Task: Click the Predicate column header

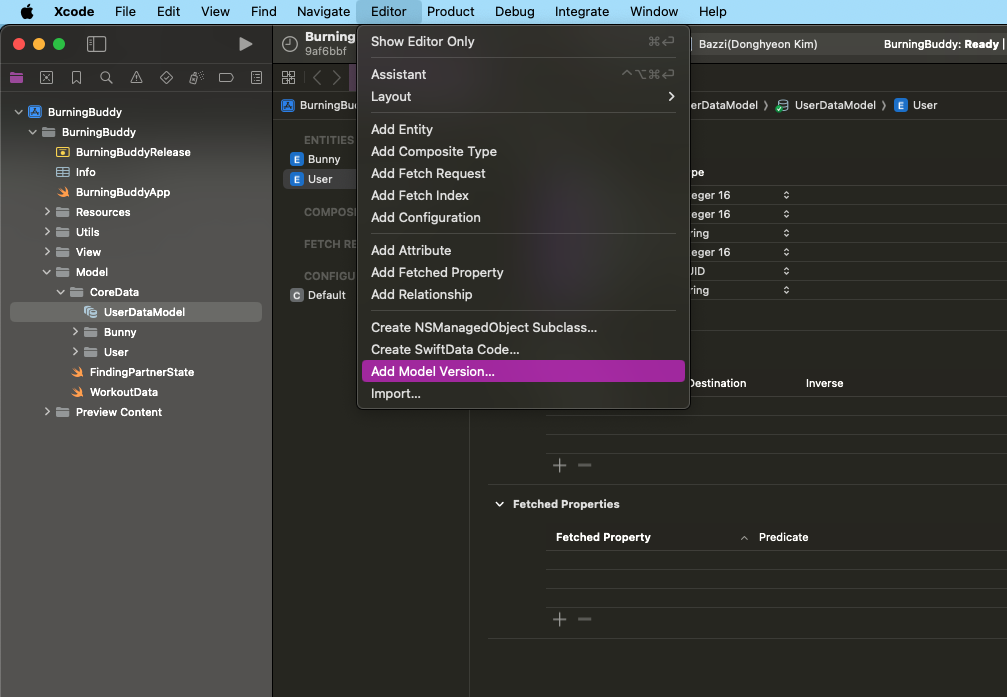Action: (x=784, y=537)
